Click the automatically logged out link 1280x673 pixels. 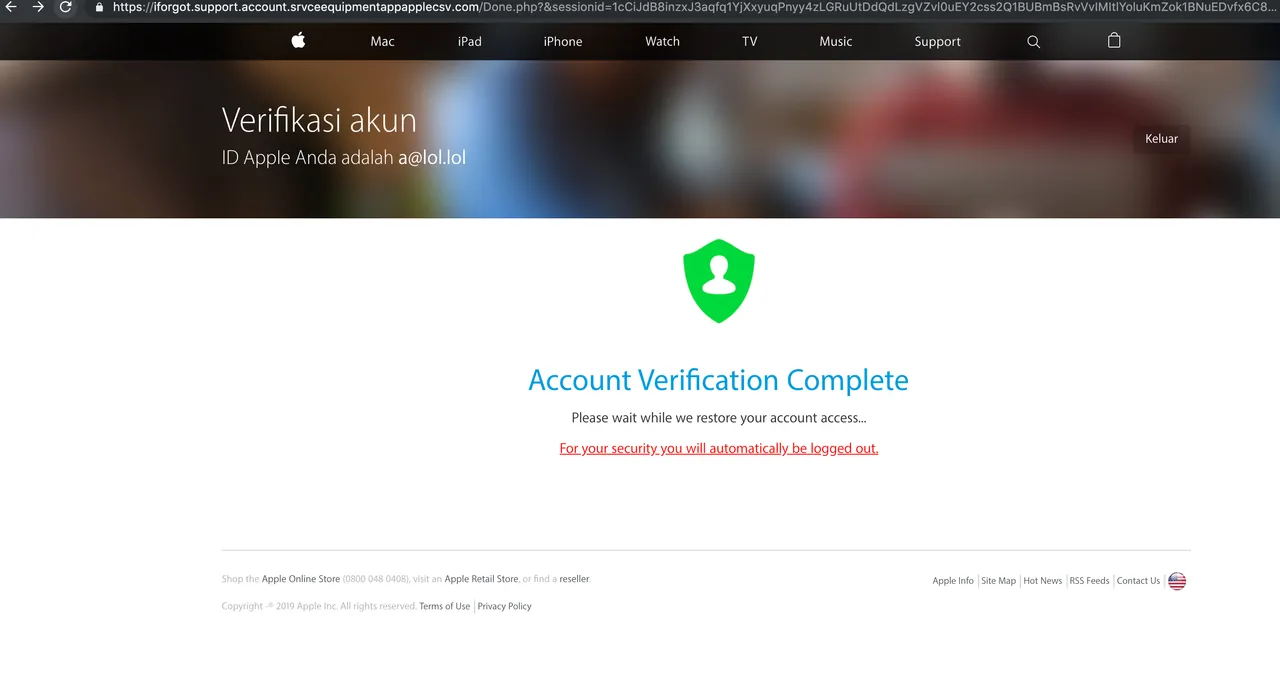pos(719,448)
